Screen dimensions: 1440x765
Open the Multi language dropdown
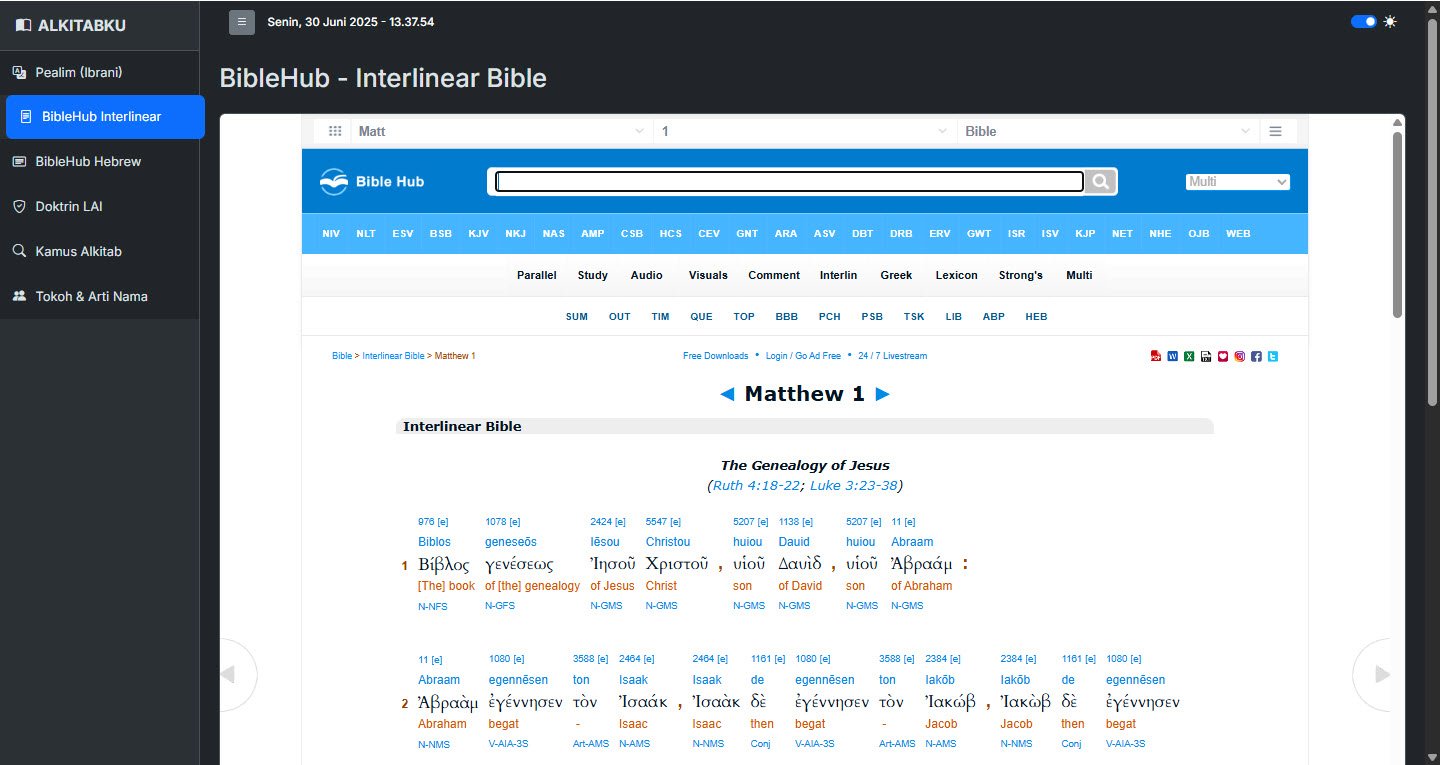1238,182
